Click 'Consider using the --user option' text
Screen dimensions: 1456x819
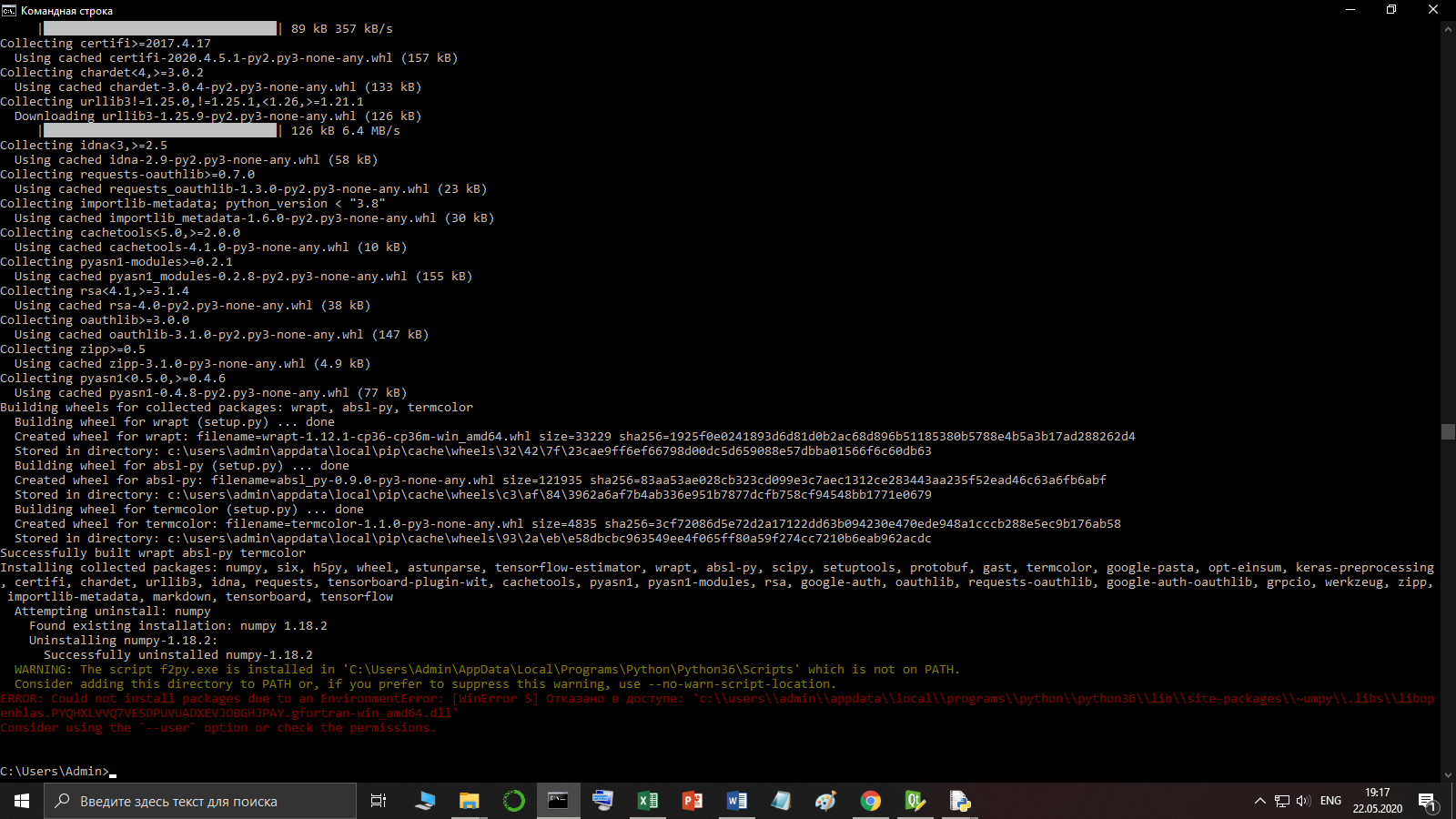point(218,728)
